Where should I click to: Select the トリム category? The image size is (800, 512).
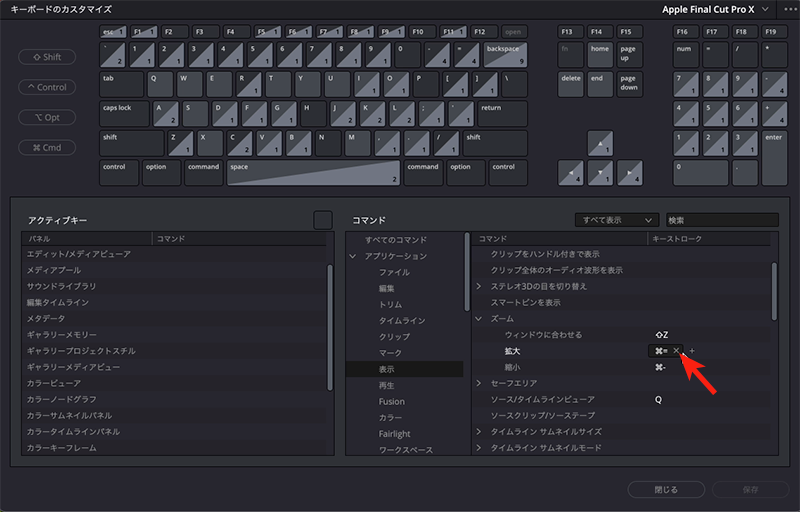click(x=390, y=304)
